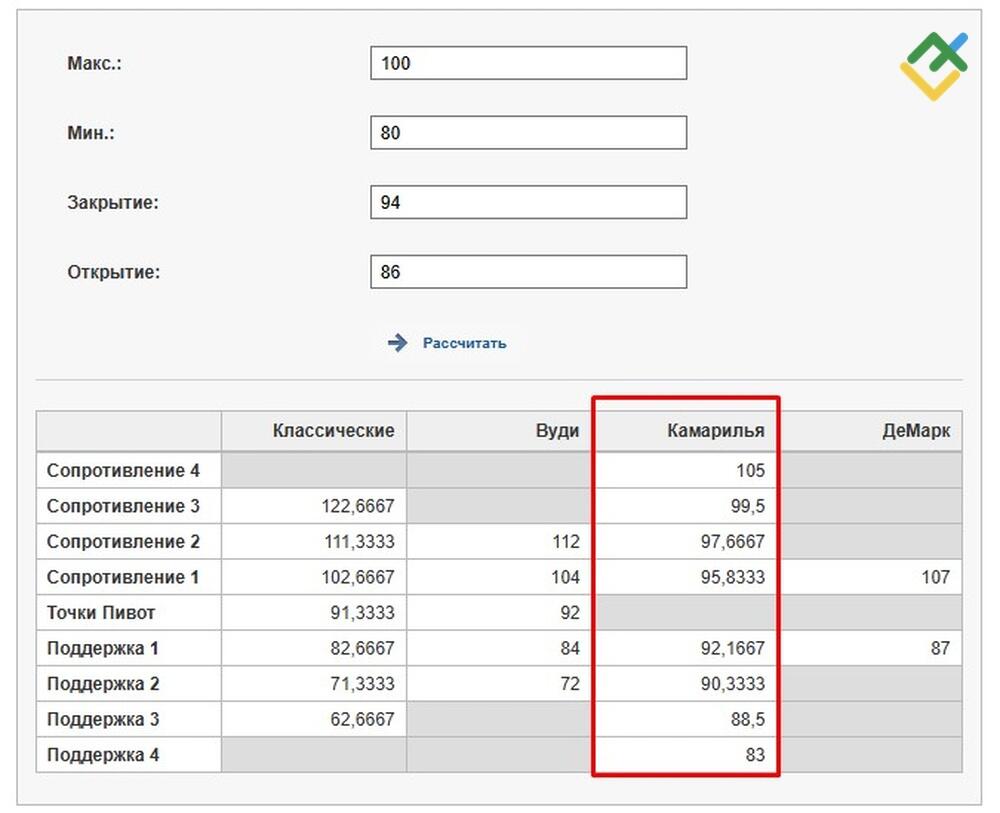Select the Закрытие input field
Image resolution: width=1000 pixels, height=813 pixels.
coord(528,202)
